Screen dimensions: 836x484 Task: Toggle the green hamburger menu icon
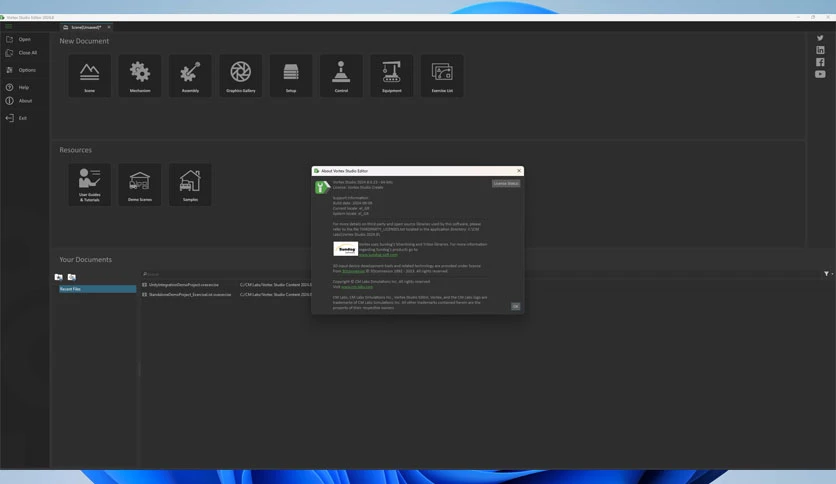(x=9, y=27)
